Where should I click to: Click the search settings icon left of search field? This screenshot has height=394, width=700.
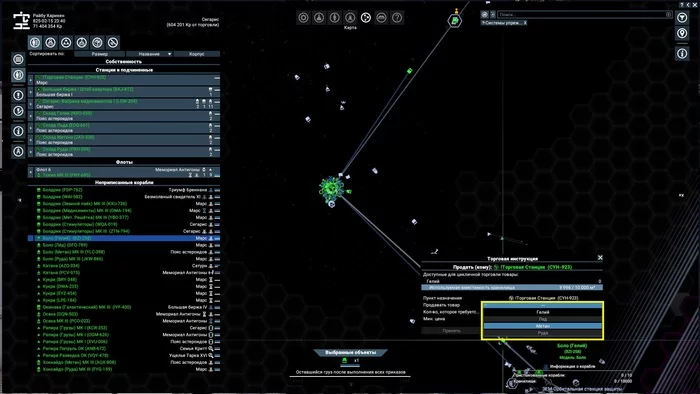(x=484, y=15)
